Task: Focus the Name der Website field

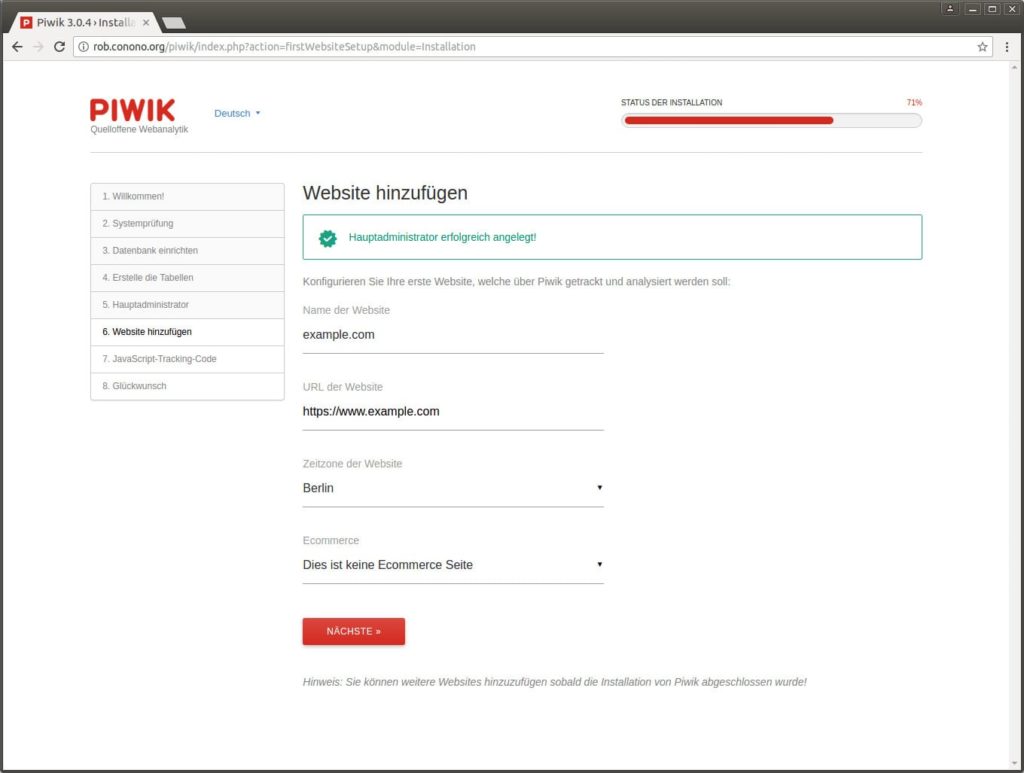Action: pyautogui.click(x=453, y=335)
